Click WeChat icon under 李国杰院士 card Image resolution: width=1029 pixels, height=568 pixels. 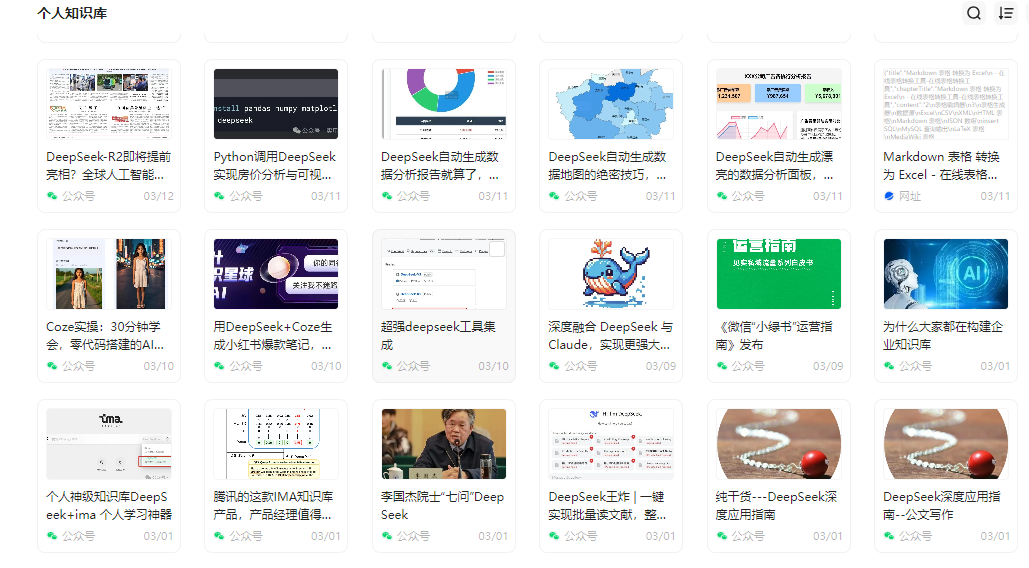click(387, 535)
